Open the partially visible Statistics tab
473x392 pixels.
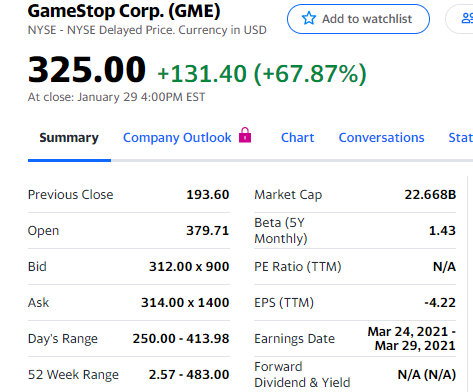pyautogui.click(x=461, y=138)
